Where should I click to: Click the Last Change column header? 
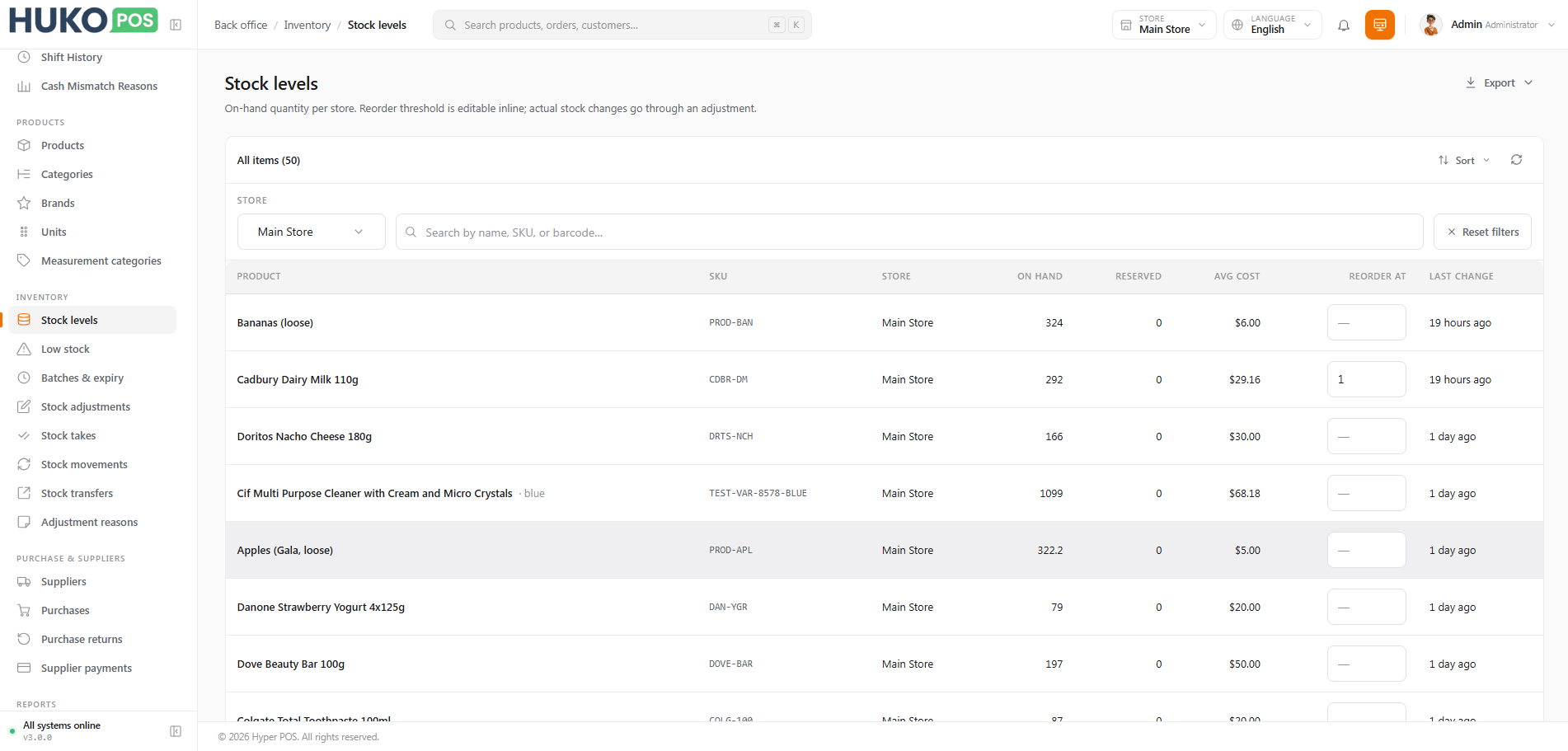[1461, 276]
